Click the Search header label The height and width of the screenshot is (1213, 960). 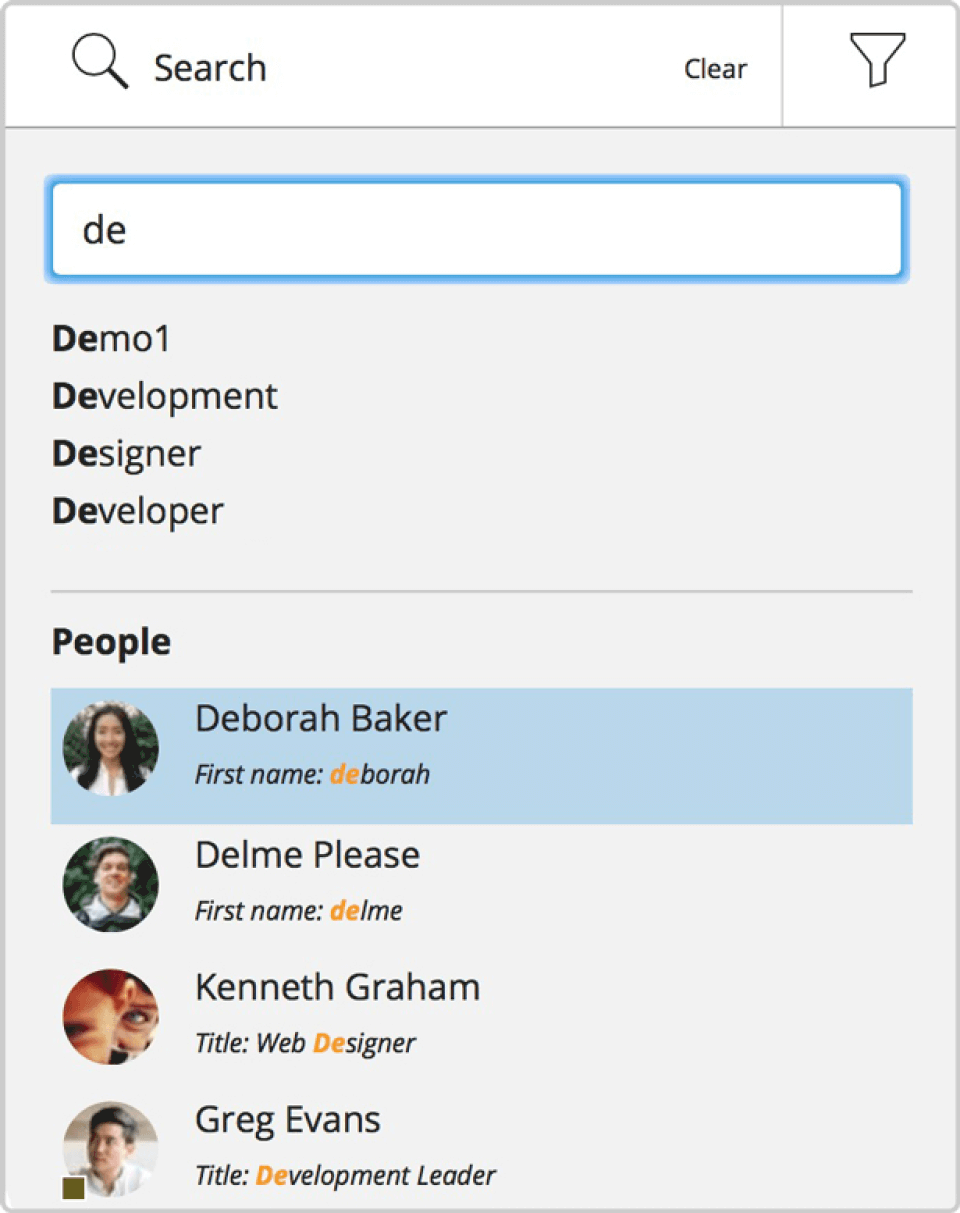click(x=210, y=68)
